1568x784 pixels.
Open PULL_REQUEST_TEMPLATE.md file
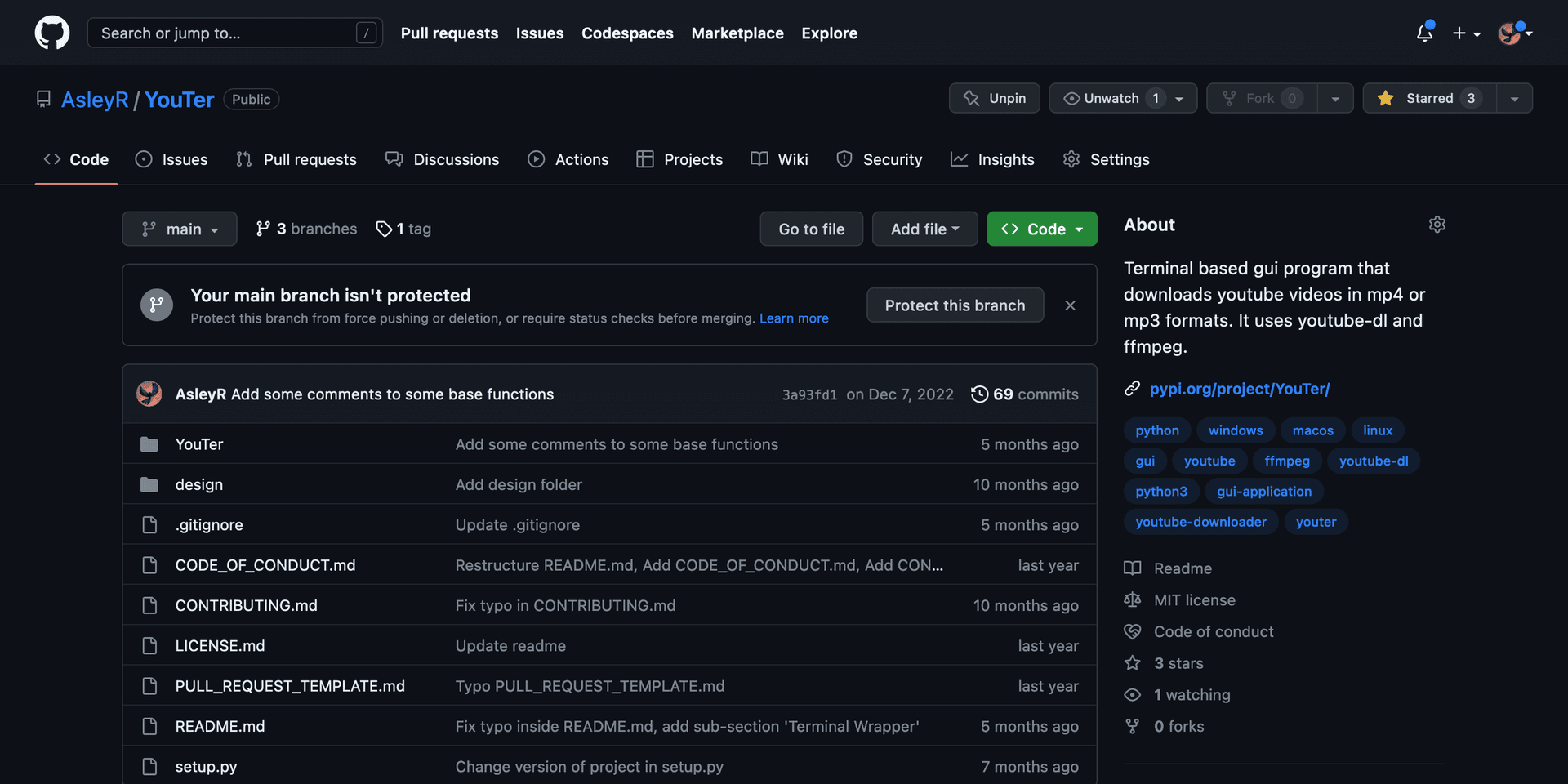pos(290,686)
